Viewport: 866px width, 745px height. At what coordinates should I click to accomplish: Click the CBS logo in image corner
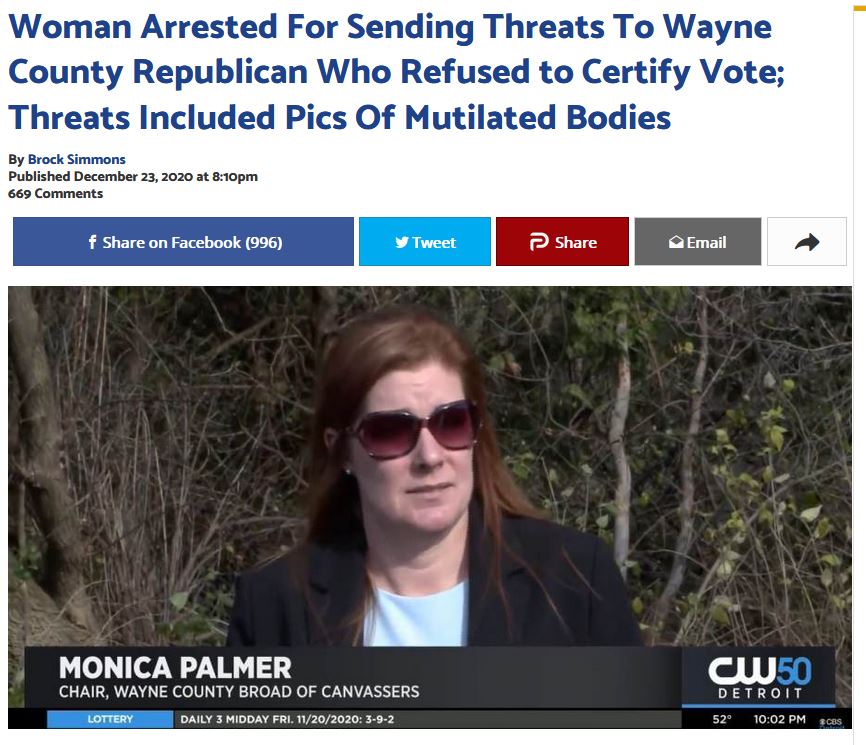pos(831,721)
